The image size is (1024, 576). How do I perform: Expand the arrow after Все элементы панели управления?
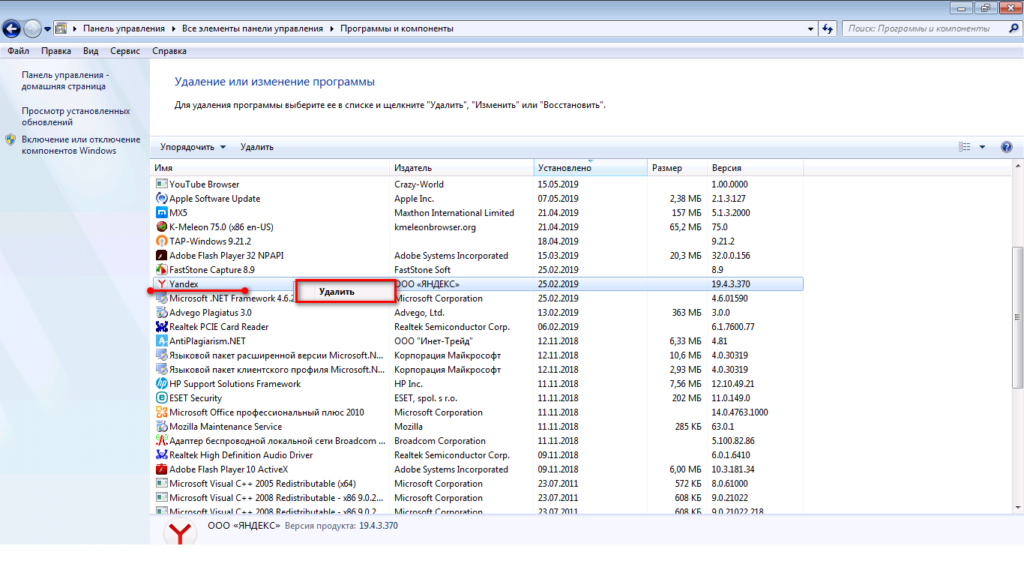(x=332, y=29)
